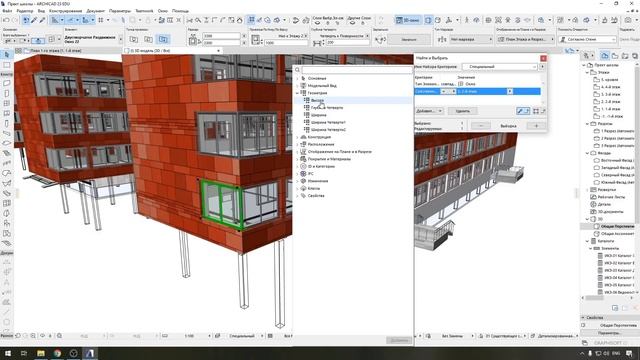Click the window width value field

coord(222,36)
